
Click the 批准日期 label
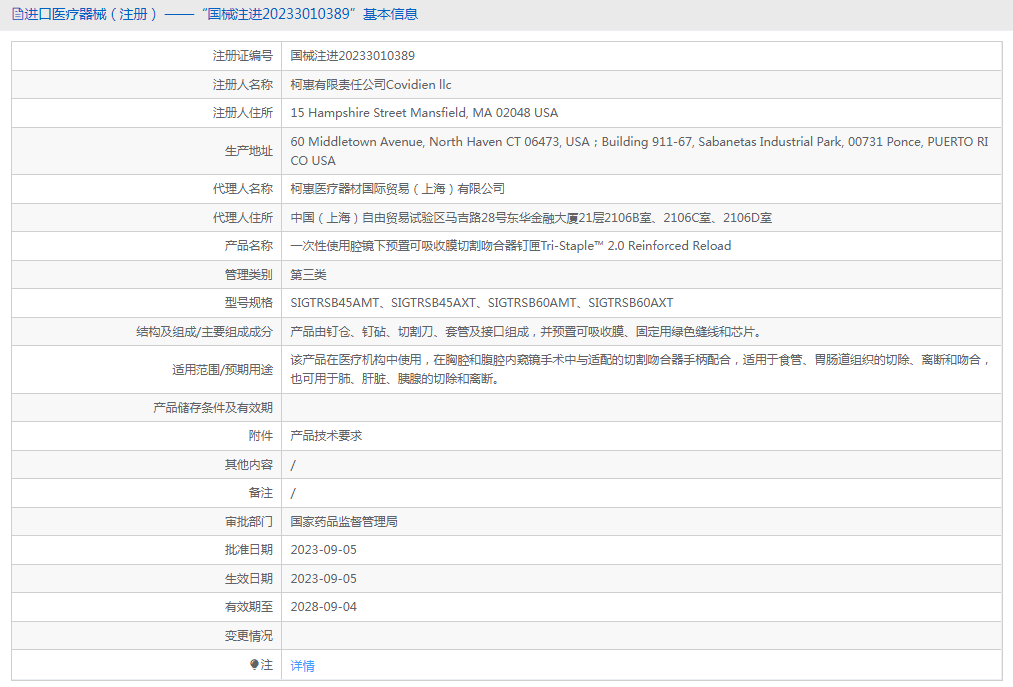click(x=249, y=550)
